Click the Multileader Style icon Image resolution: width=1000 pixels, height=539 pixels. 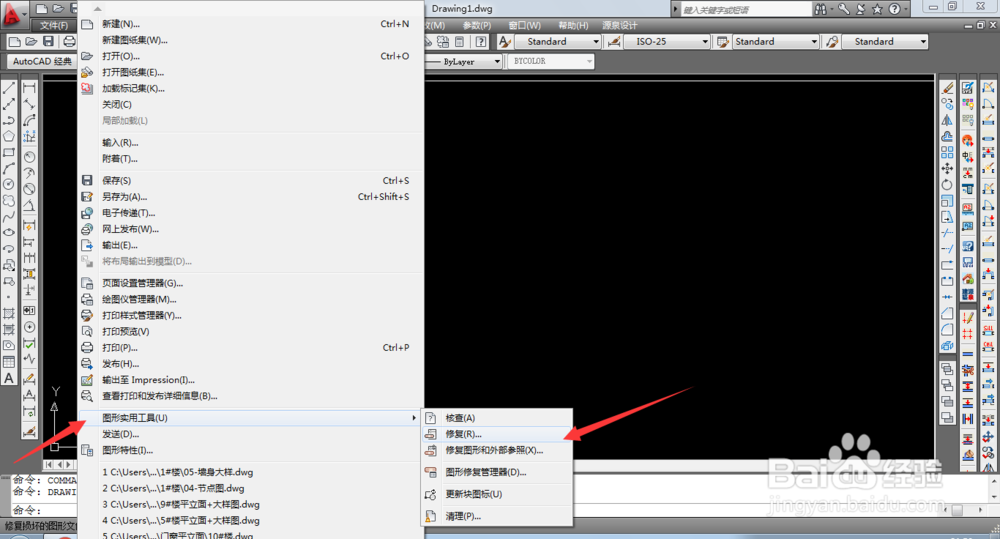click(x=832, y=41)
